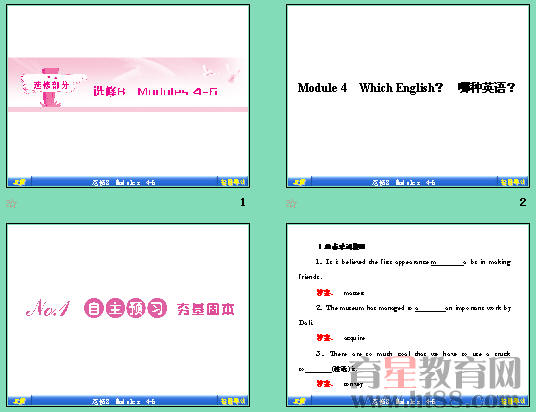536x412 pixels.
Task: Click the yellow right footer button on slide 1
Action: 233,182
